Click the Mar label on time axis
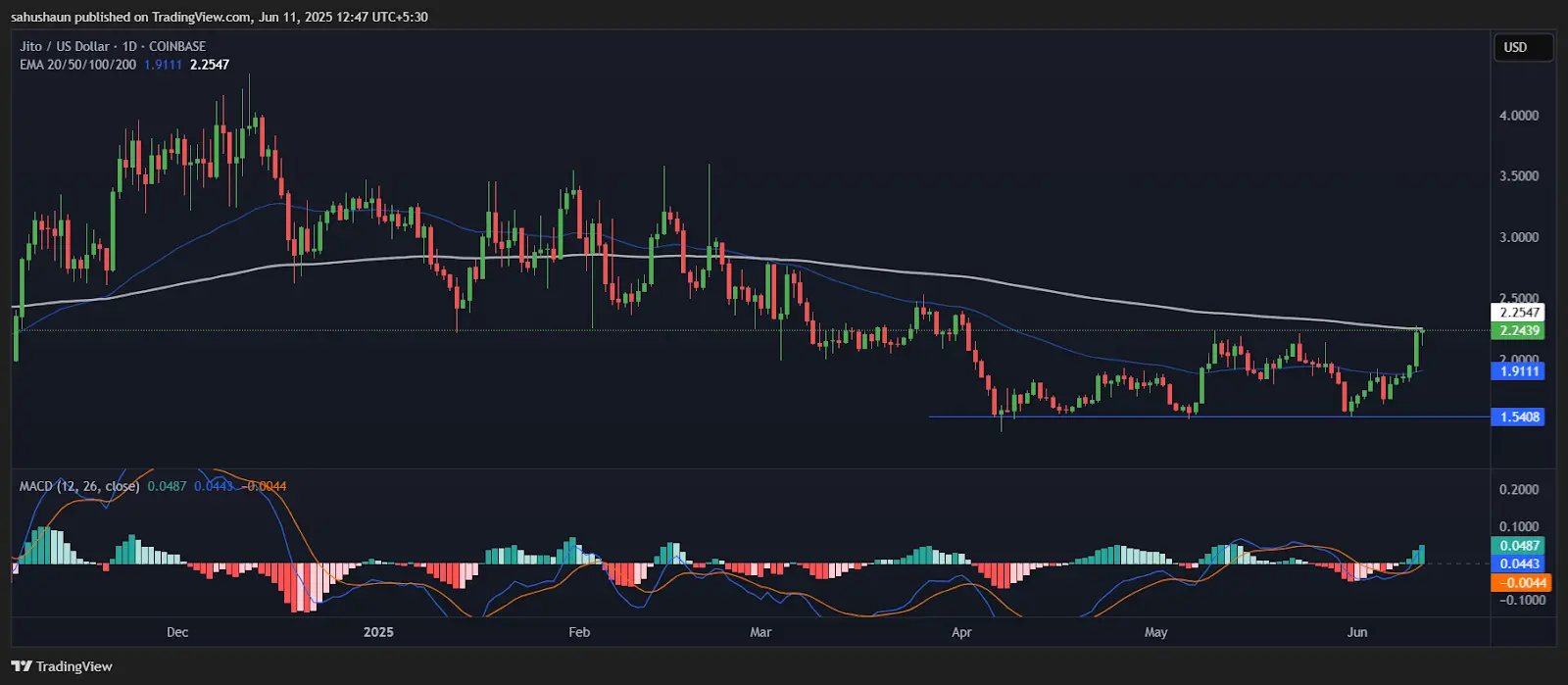 point(760,632)
